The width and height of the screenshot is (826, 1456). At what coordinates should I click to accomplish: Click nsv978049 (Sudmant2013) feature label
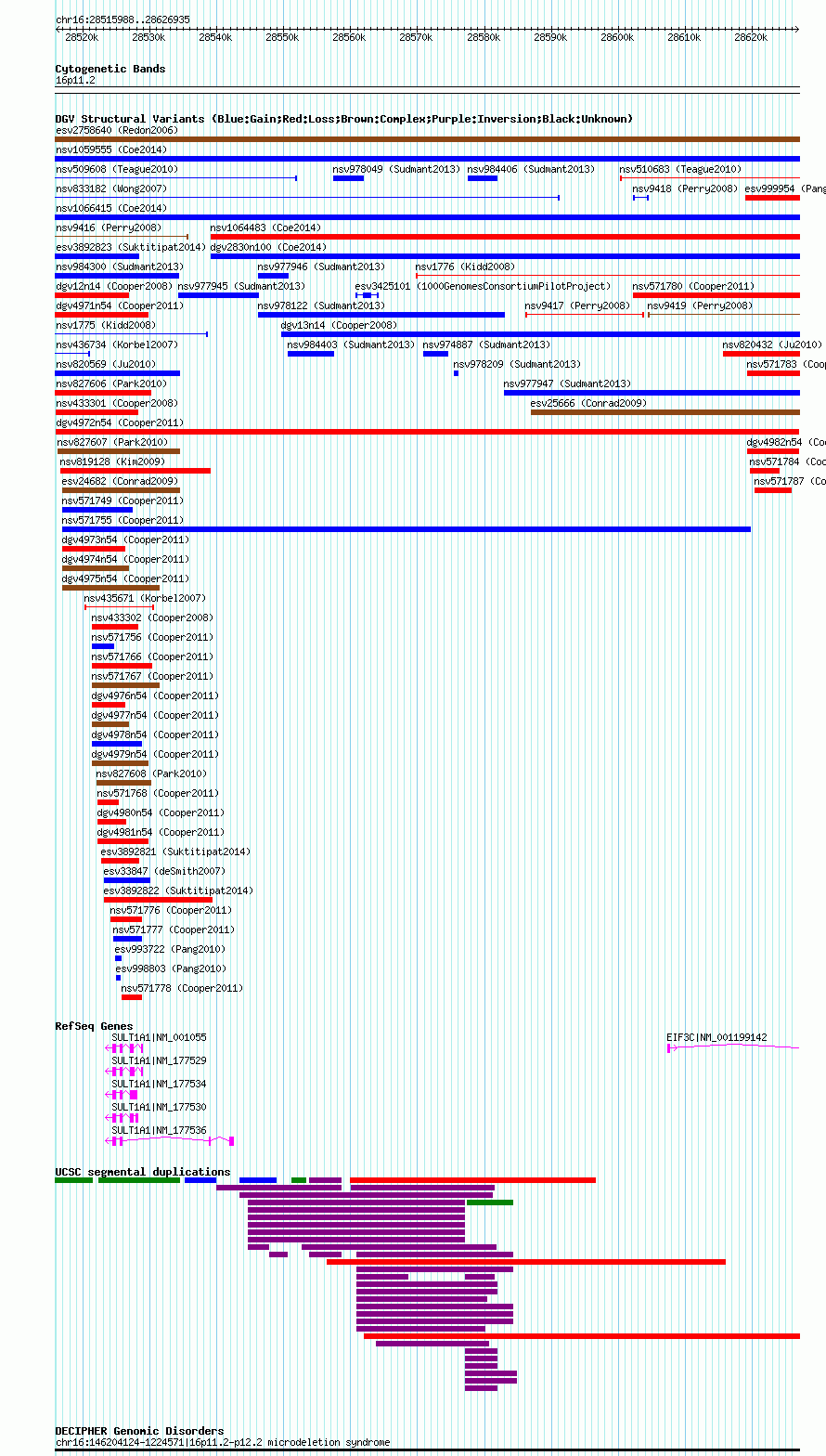pyautogui.click(x=397, y=169)
